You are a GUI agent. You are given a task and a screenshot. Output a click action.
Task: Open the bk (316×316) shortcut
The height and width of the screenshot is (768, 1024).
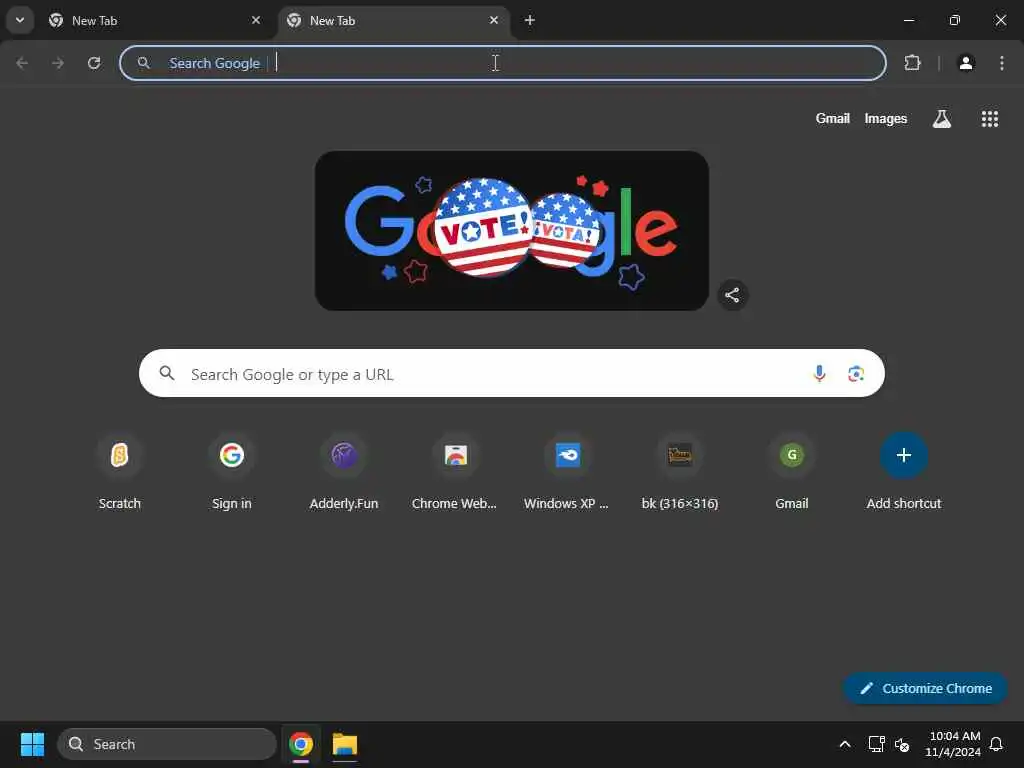(680, 473)
